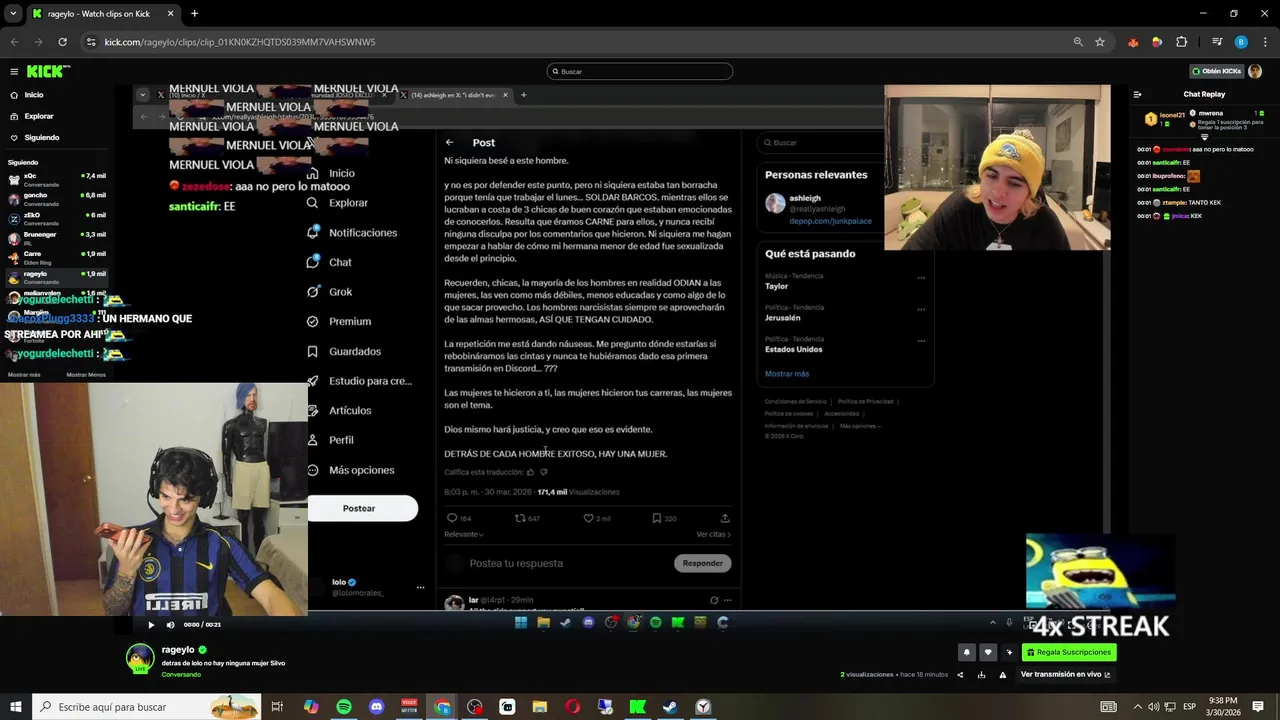Open the Chrome profile avatar
This screenshot has width=1280, height=720.
click(1241, 42)
